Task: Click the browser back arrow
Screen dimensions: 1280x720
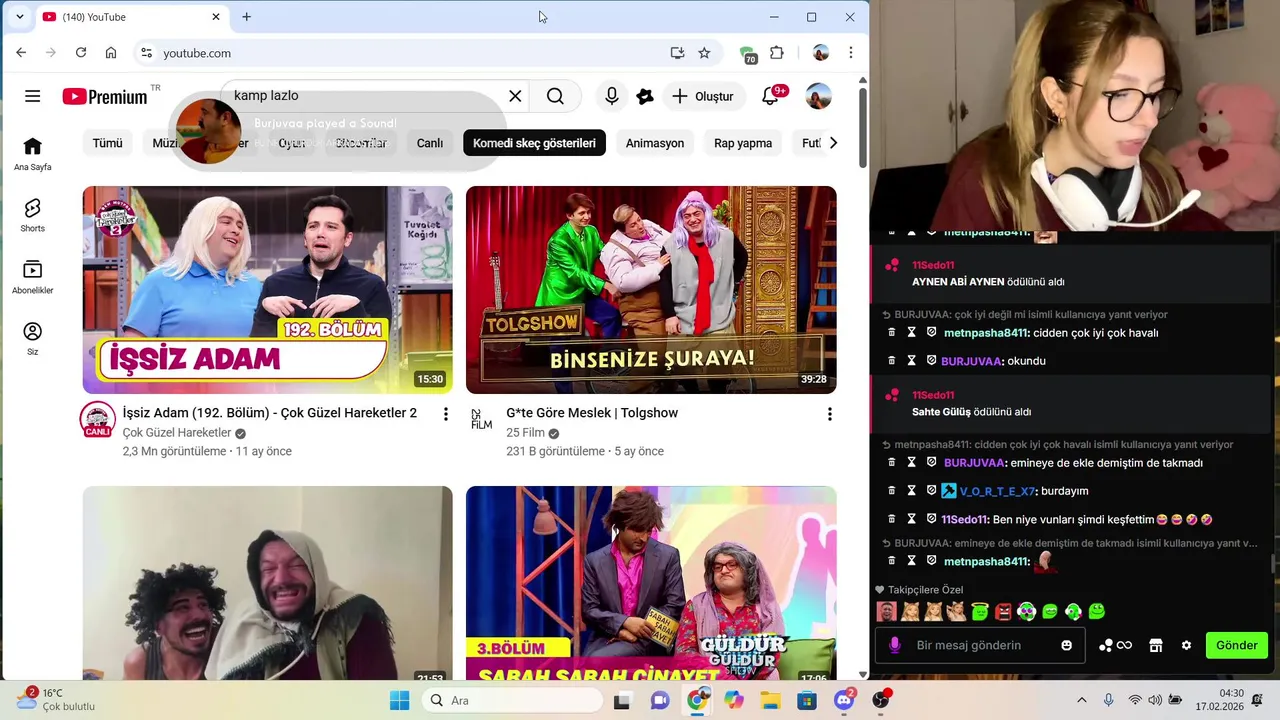Action: pos(21,53)
